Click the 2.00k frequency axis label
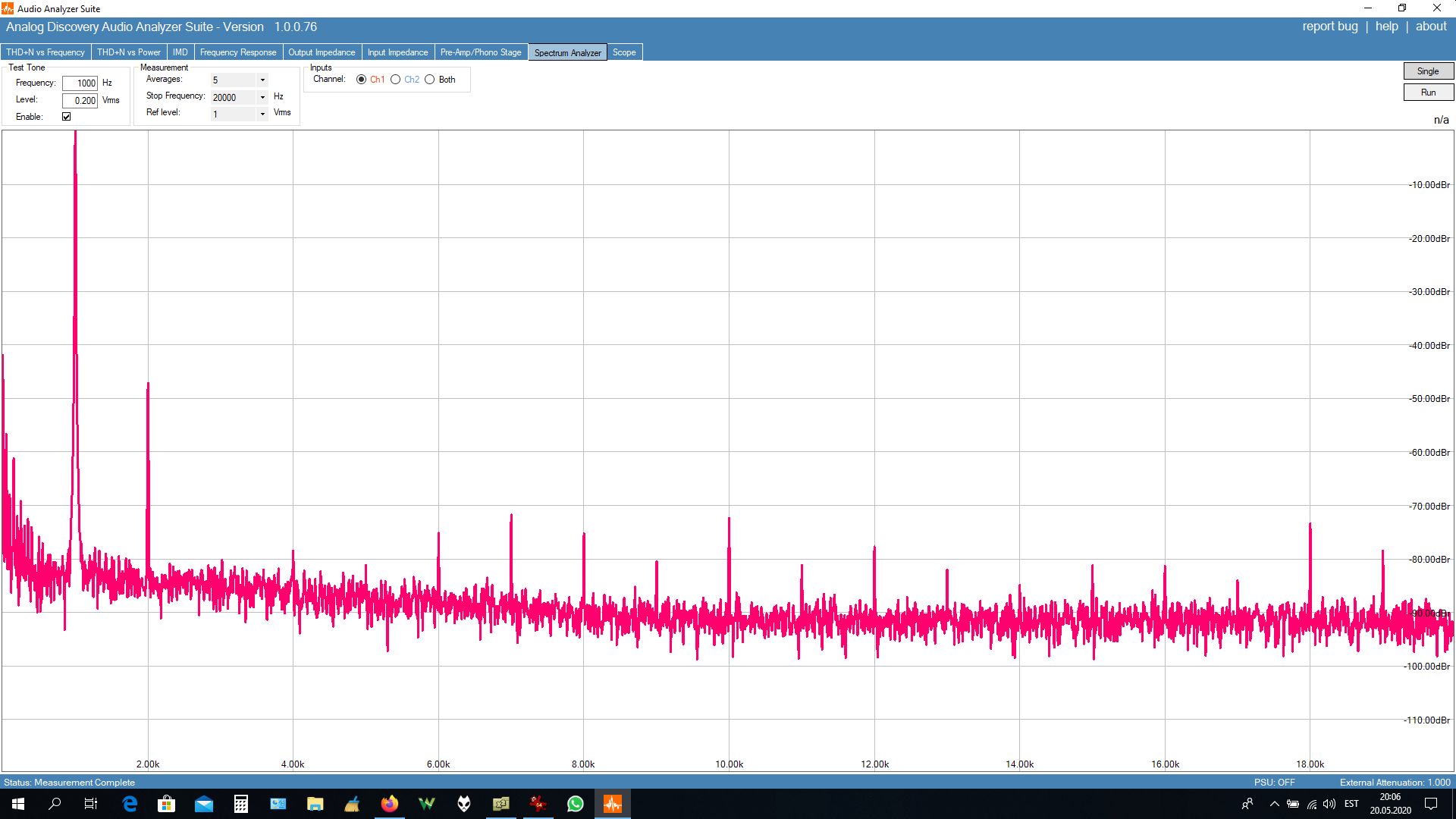Viewport: 1456px width, 819px height. click(148, 764)
